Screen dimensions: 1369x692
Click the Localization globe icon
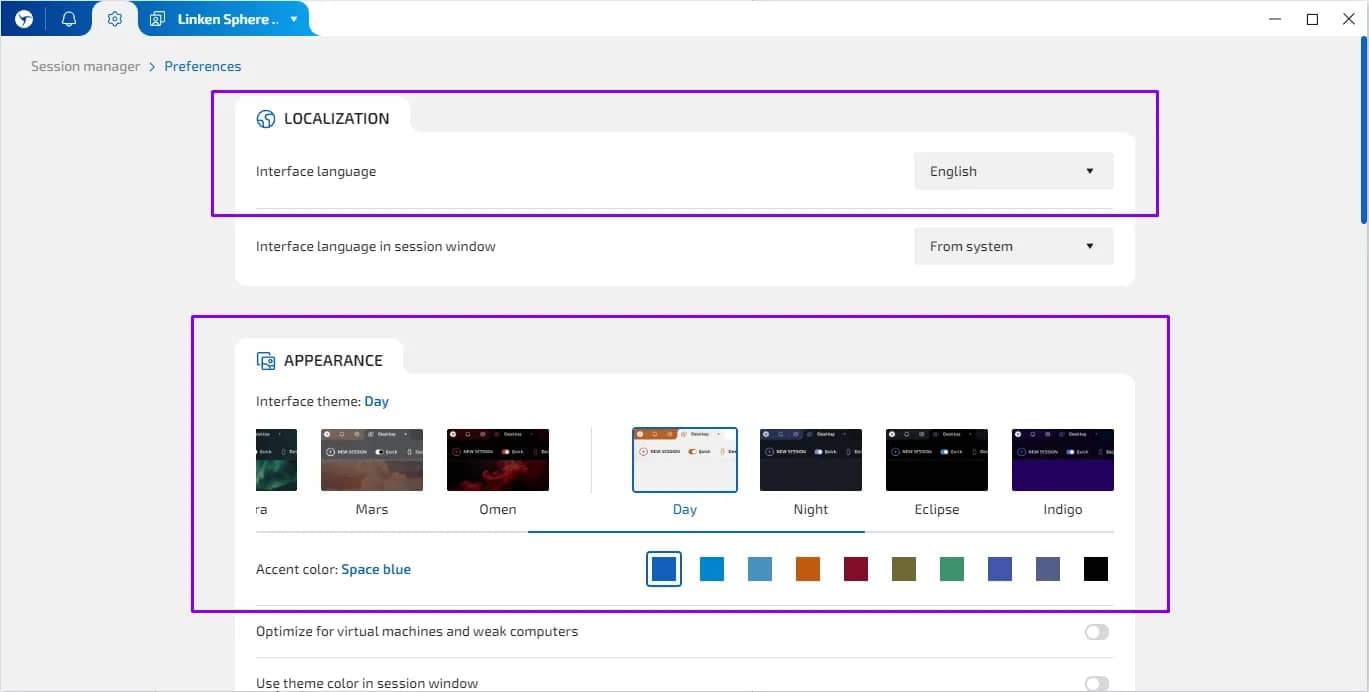[x=266, y=119]
